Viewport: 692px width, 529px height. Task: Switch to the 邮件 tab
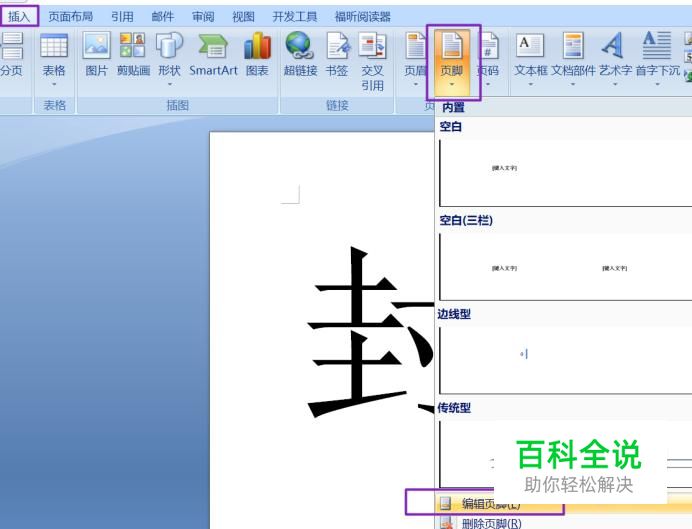pos(163,17)
